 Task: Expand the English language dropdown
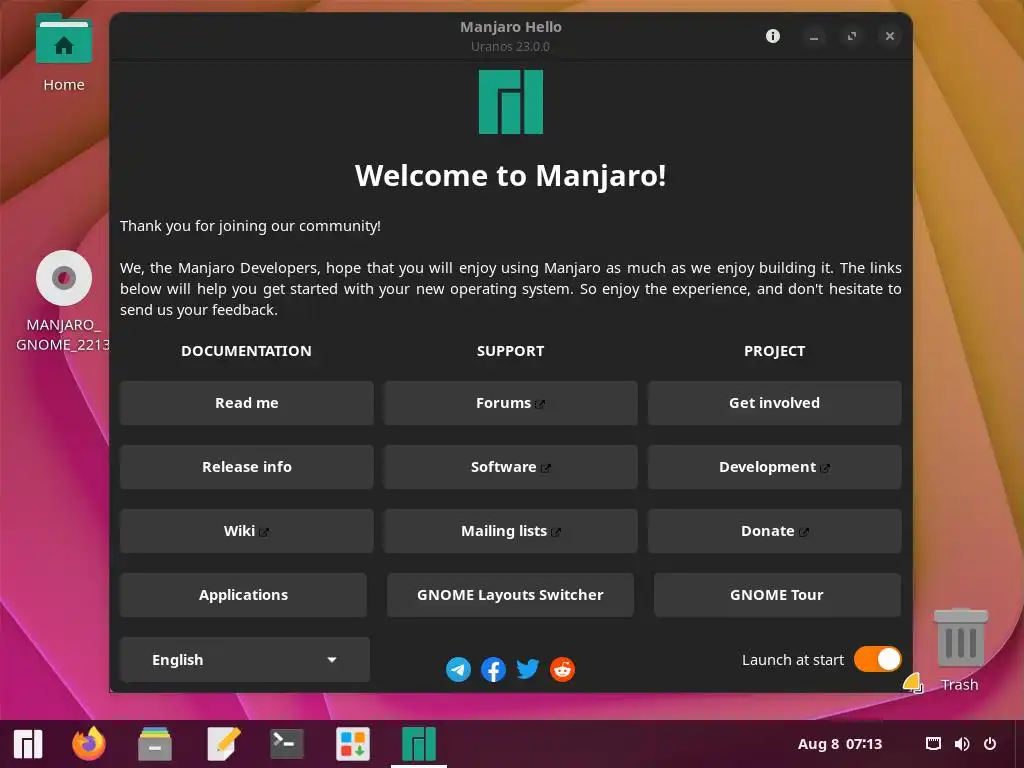pyautogui.click(x=245, y=660)
